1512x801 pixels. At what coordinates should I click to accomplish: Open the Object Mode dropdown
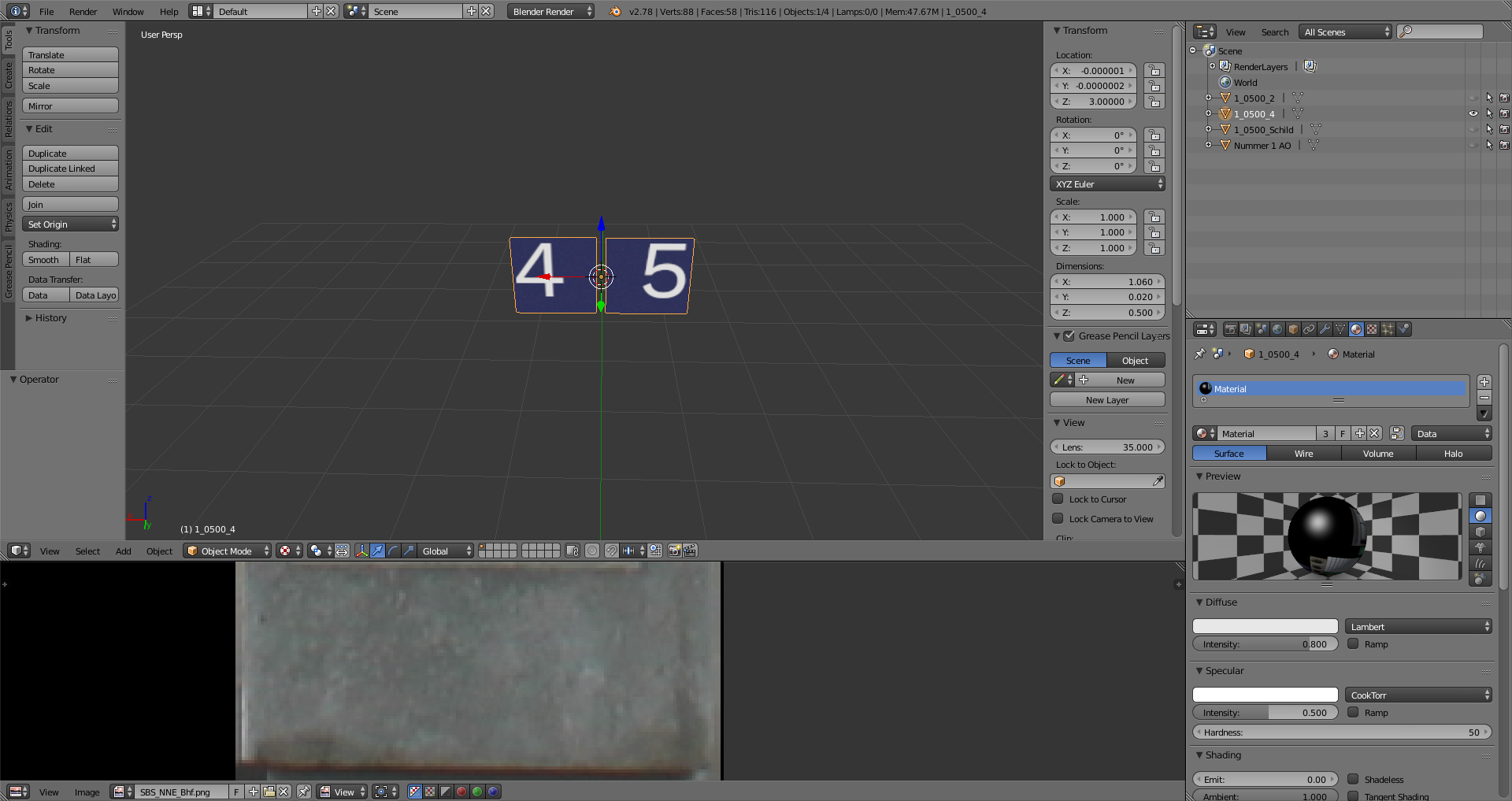[227, 551]
